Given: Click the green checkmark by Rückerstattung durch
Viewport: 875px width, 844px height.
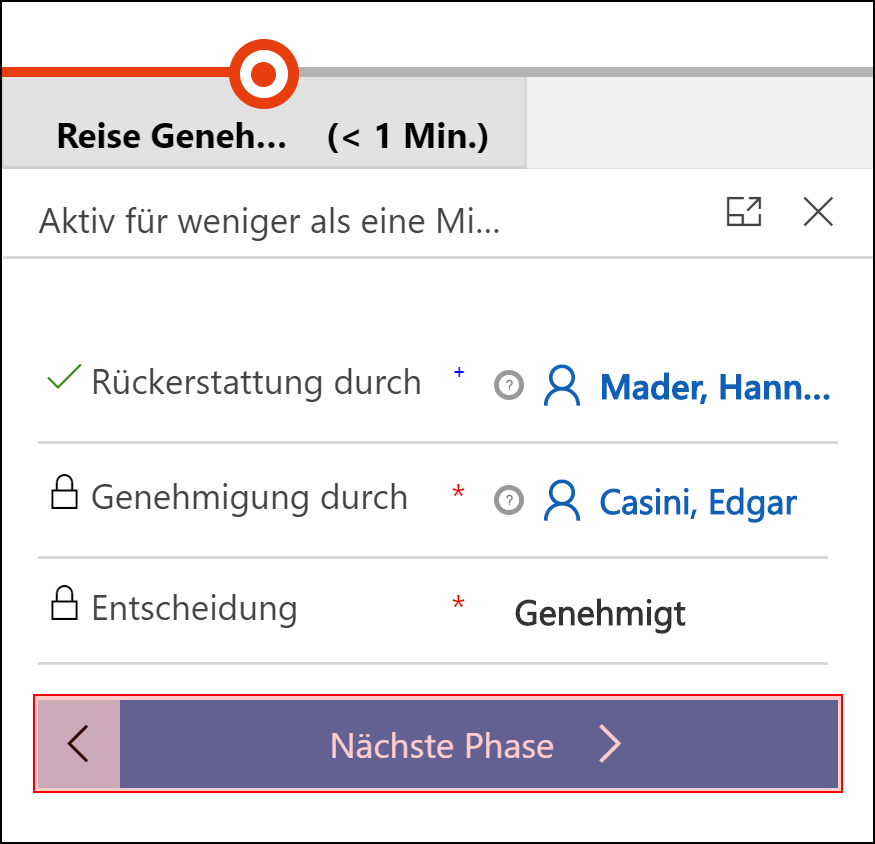Looking at the screenshot, I should (64, 376).
